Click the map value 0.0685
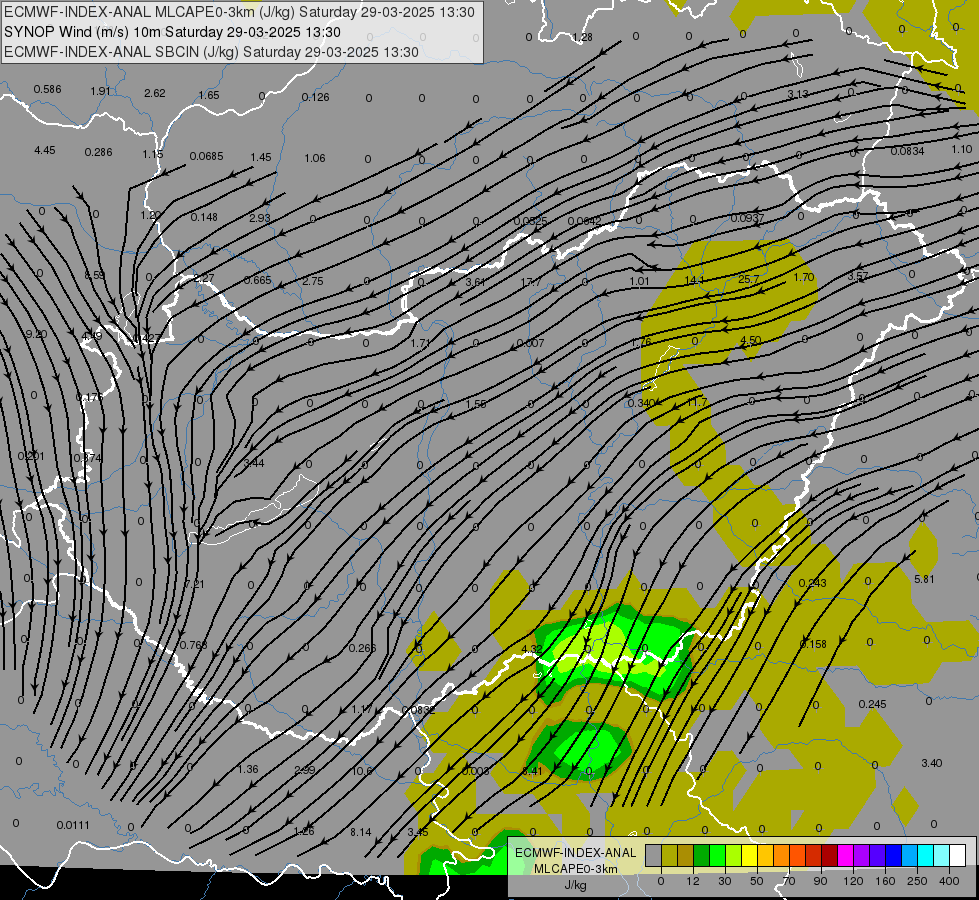 coord(206,156)
